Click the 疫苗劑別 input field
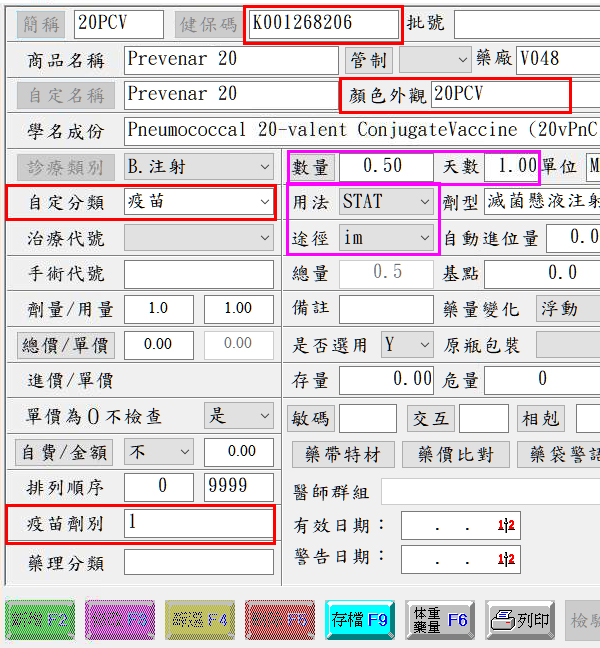Image resolution: width=600 pixels, height=648 pixels. (198, 523)
